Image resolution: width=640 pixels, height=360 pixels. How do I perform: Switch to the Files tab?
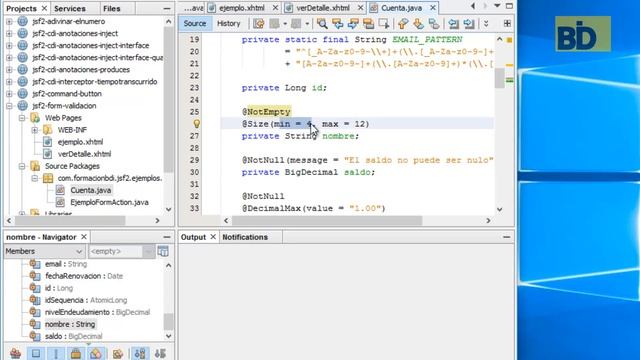(x=111, y=8)
